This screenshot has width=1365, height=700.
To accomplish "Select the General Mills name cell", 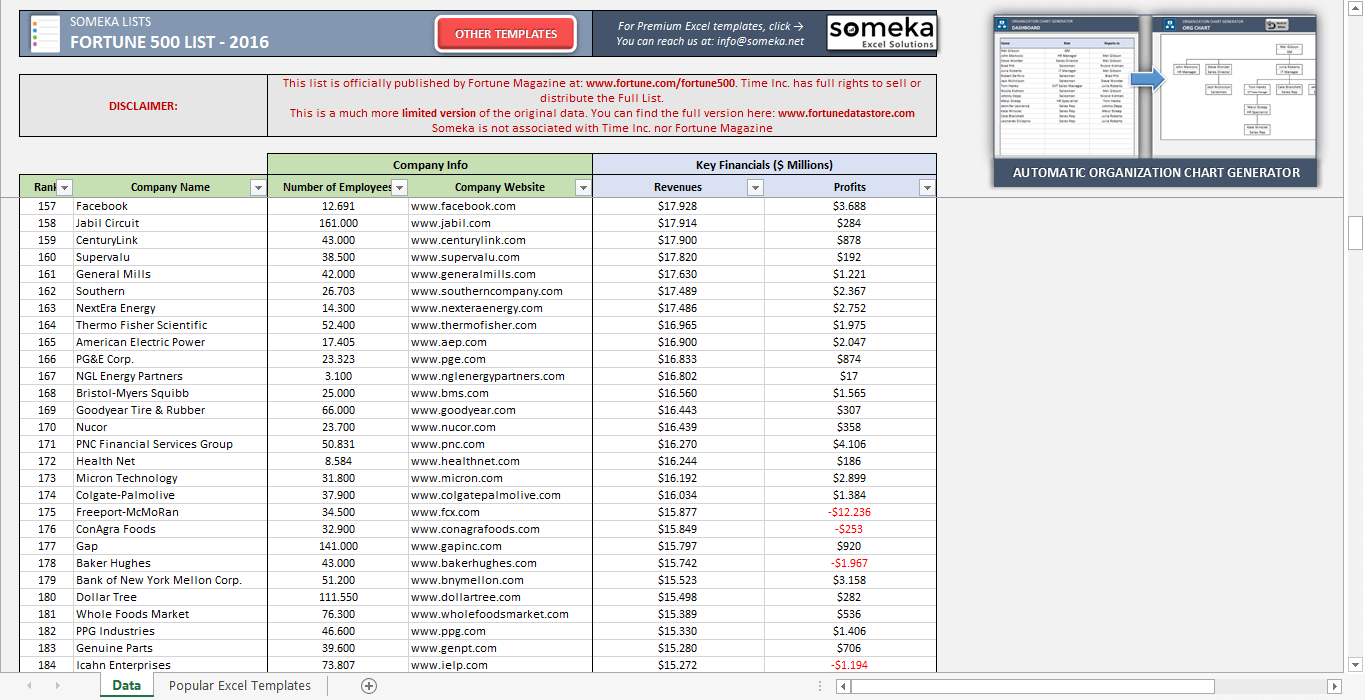I will pos(171,274).
